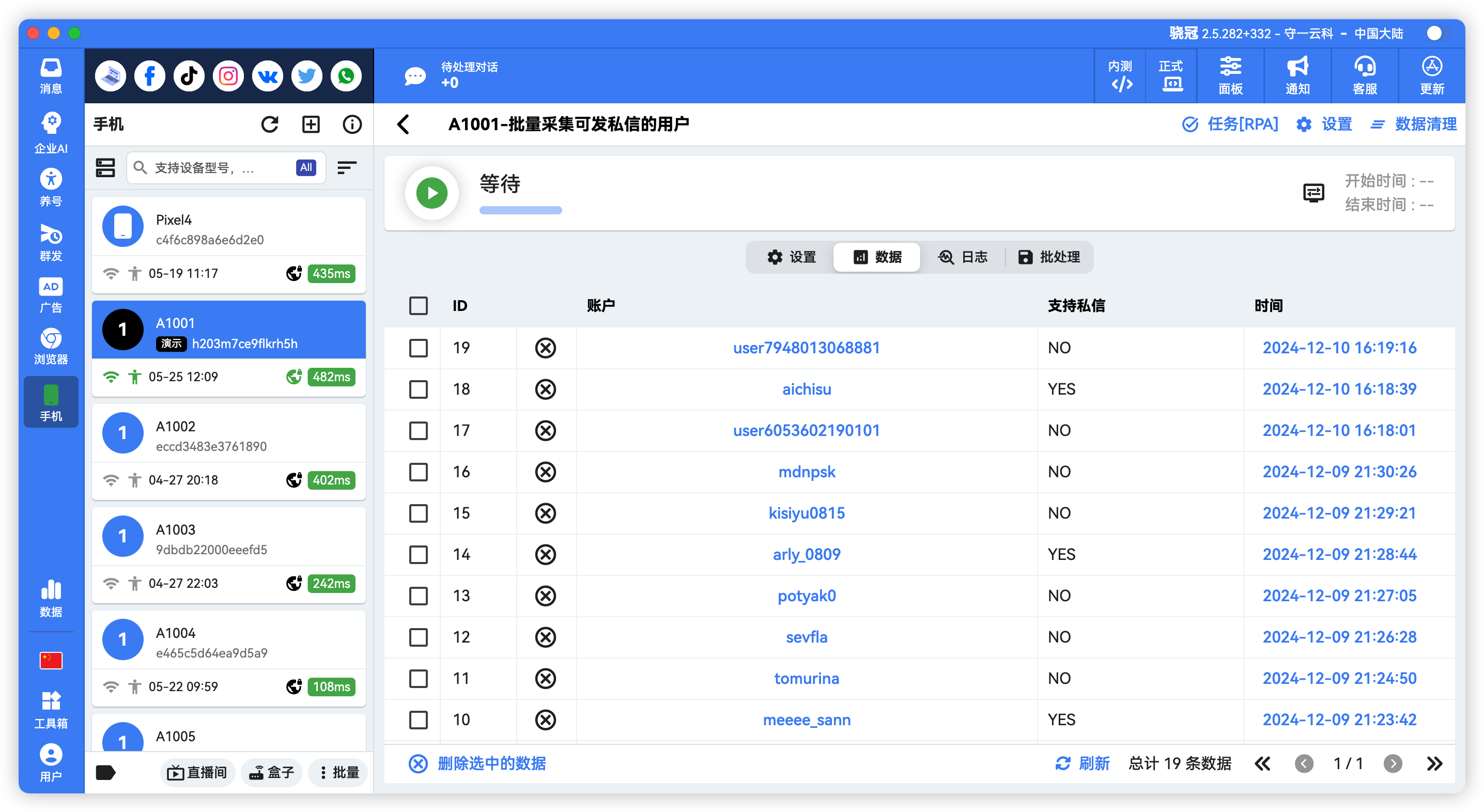Switch to the 数据 sidebar section
Screen dimensions: 1484x812
click(x=51, y=597)
